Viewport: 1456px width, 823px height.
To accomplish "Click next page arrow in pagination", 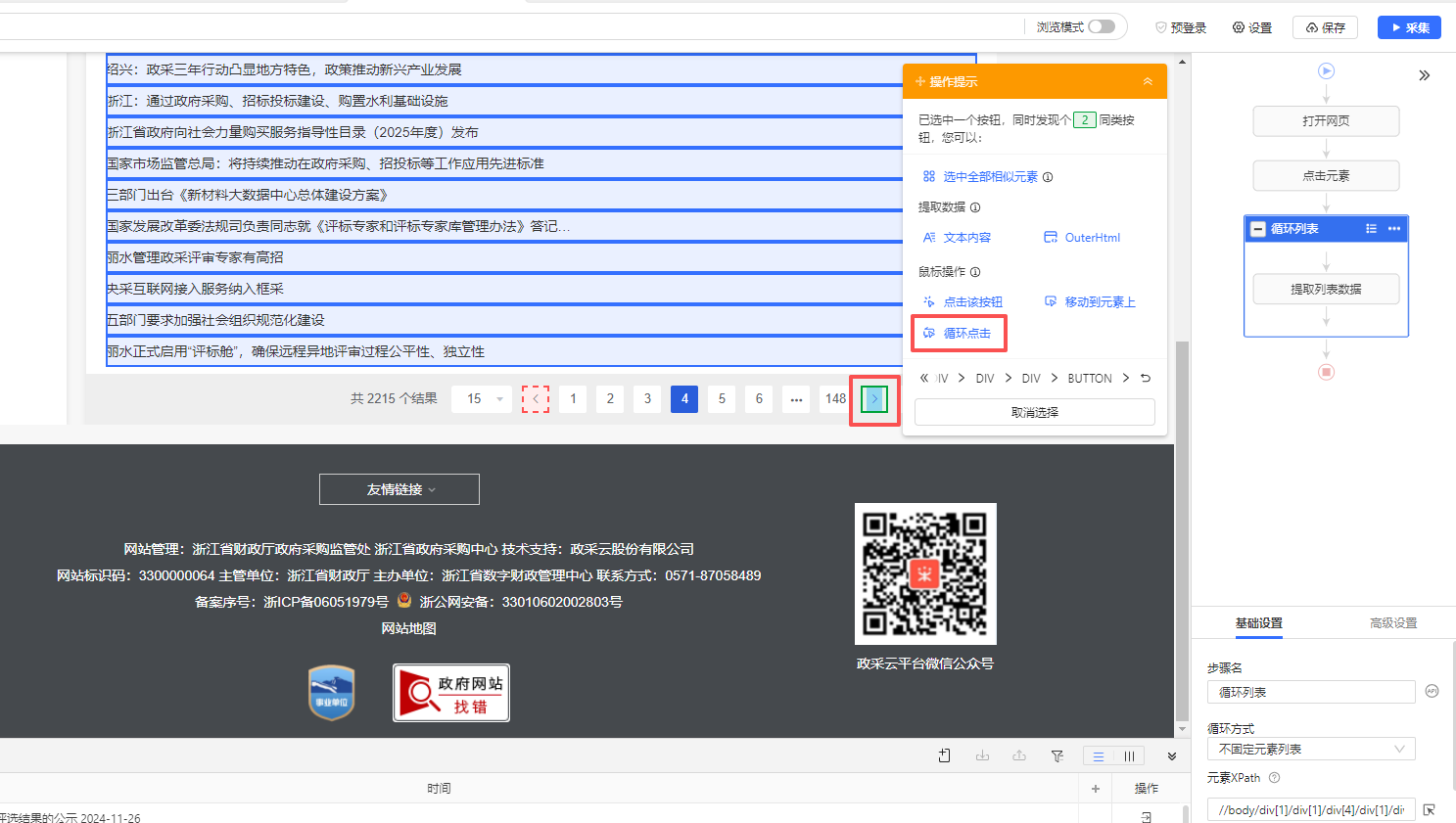I will click(874, 398).
